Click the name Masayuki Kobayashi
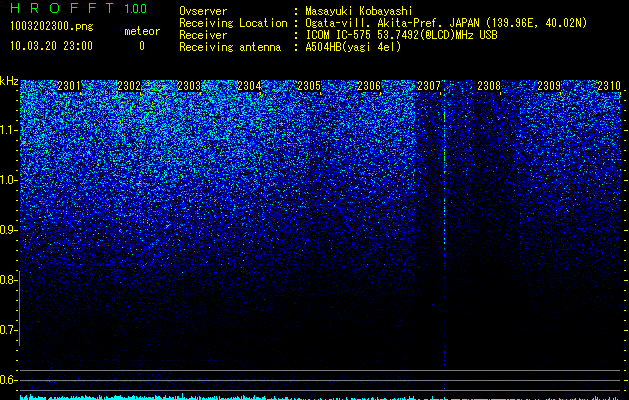Screen dimensions: 629x400 tap(359, 11)
